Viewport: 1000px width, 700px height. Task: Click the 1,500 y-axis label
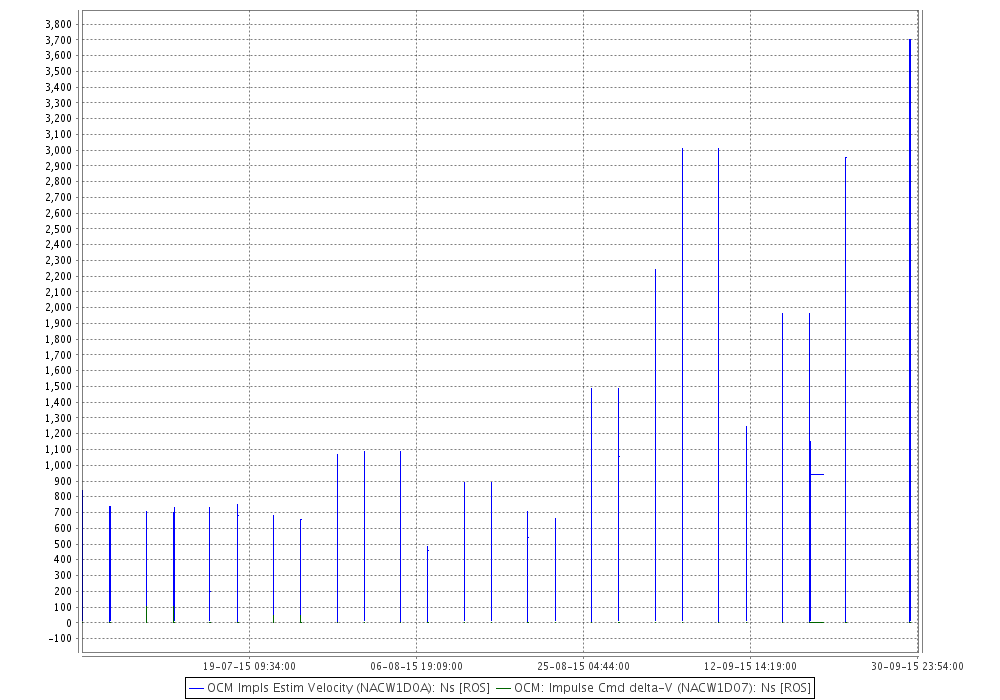tap(59, 386)
